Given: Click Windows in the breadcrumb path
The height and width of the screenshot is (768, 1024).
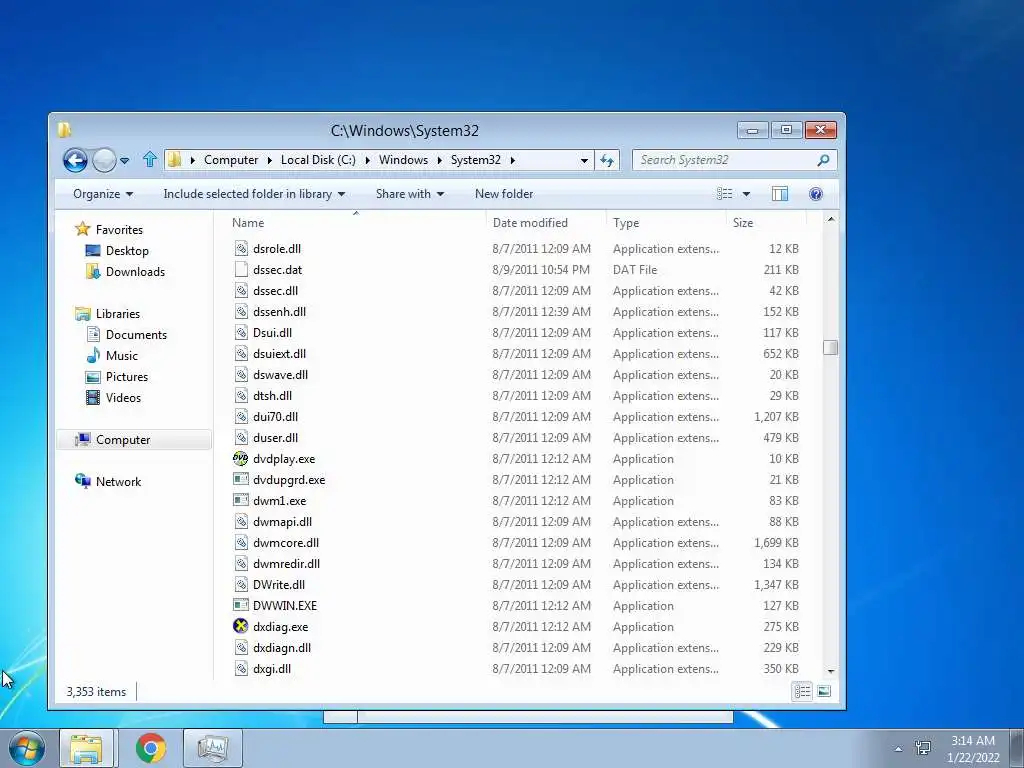Looking at the screenshot, I should [403, 160].
